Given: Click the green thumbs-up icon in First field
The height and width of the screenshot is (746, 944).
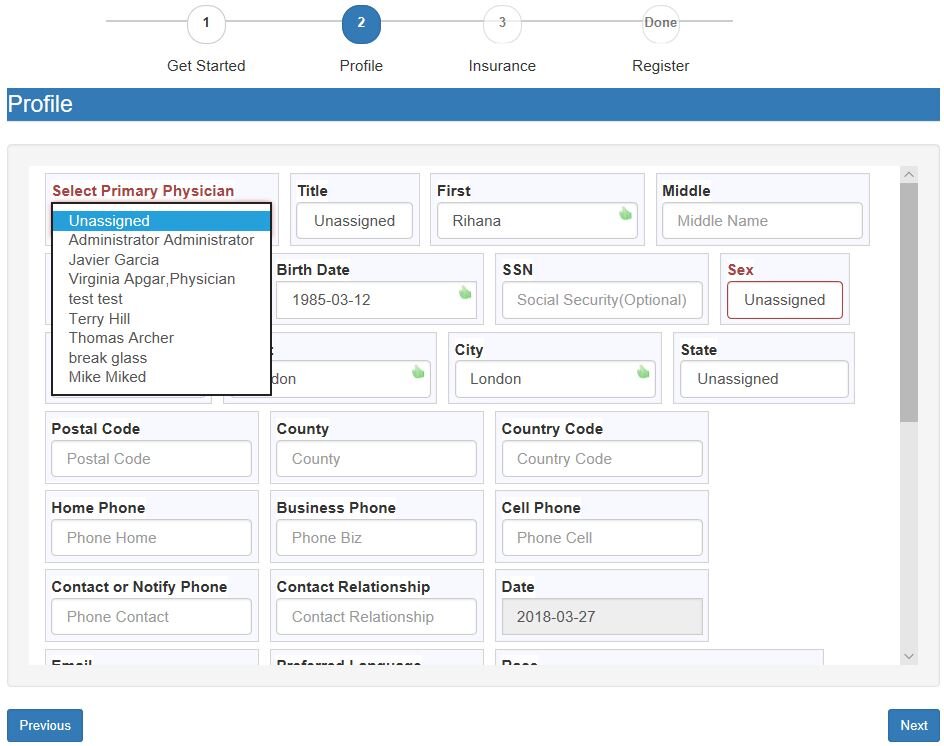Looking at the screenshot, I should (626, 213).
